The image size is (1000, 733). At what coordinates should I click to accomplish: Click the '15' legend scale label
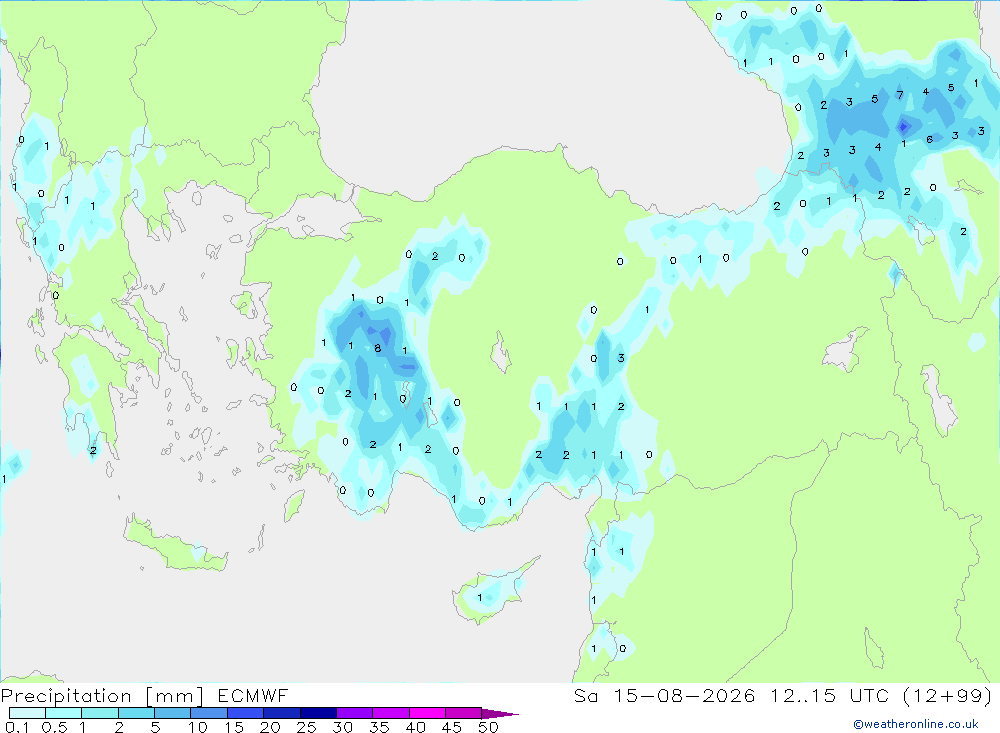tap(234, 727)
